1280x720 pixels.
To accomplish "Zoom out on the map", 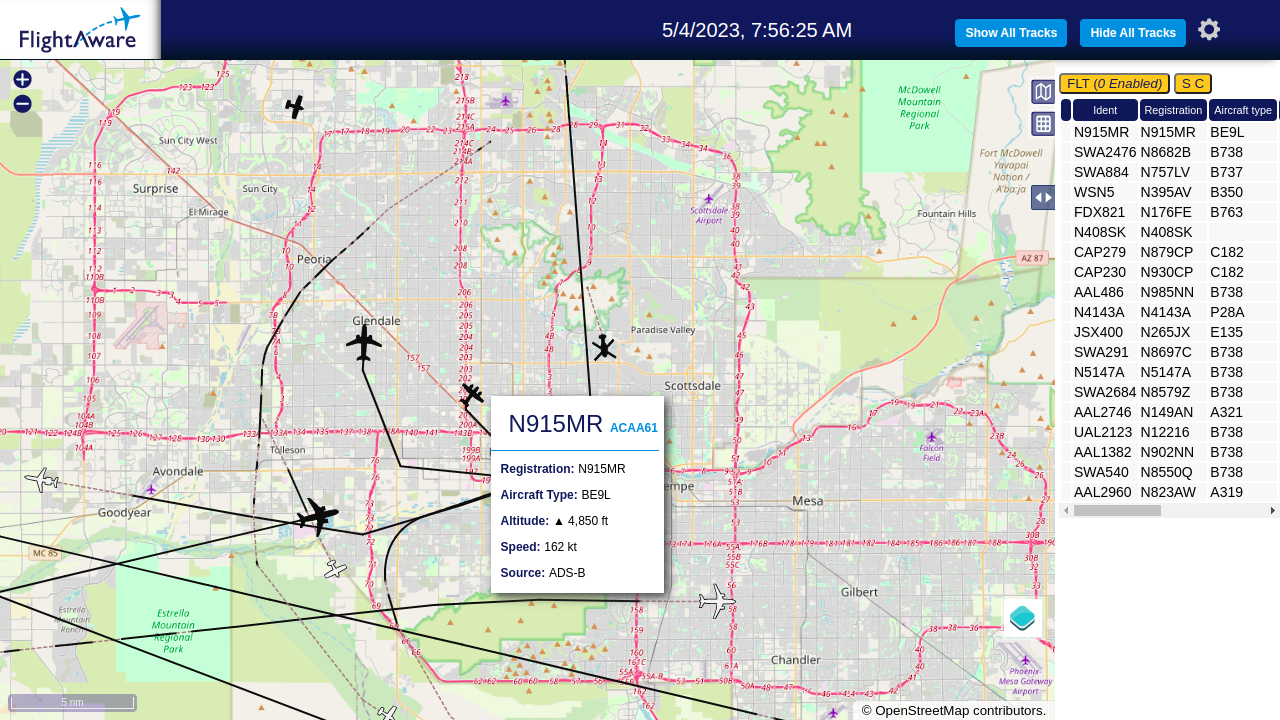I will [22, 104].
